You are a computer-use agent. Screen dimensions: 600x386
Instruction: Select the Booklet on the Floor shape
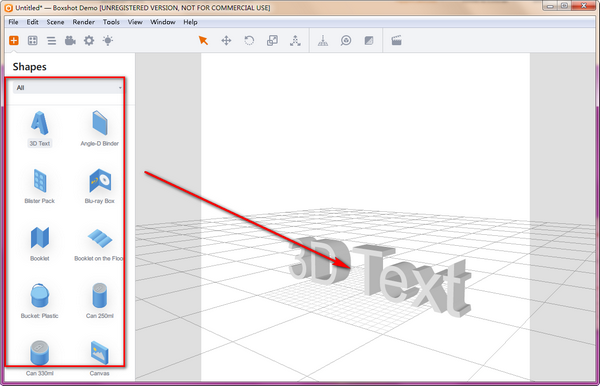tap(99, 244)
